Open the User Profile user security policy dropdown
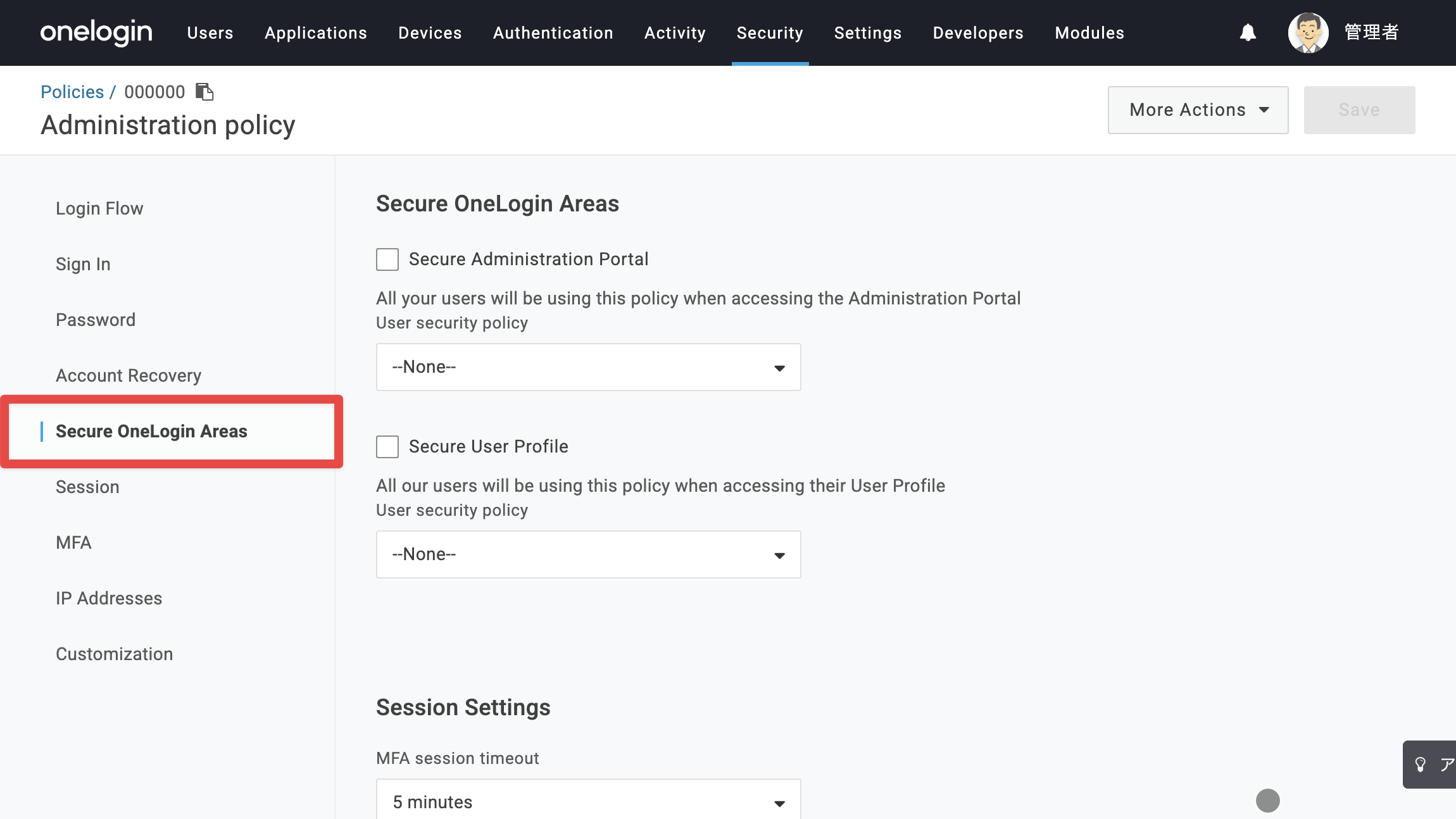The height and width of the screenshot is (819, 1456). pos(589,554)
